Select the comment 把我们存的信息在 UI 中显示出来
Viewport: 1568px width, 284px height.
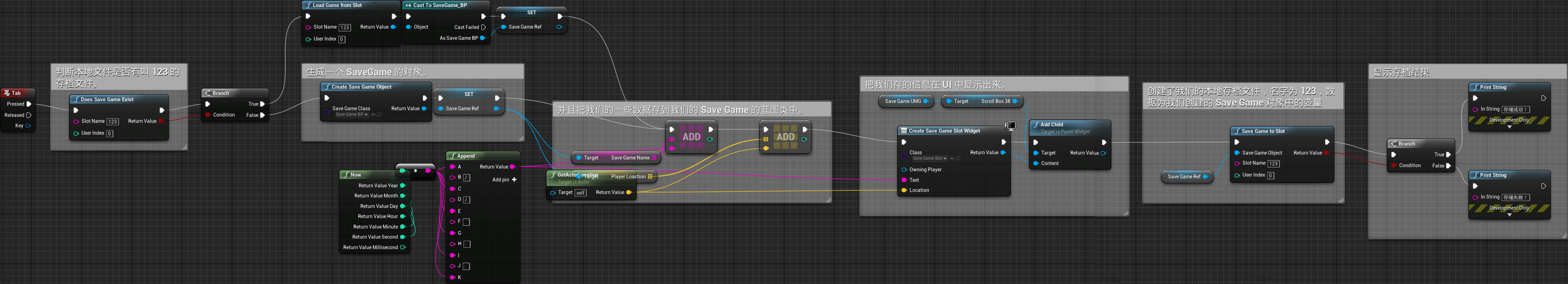point(994,85)
